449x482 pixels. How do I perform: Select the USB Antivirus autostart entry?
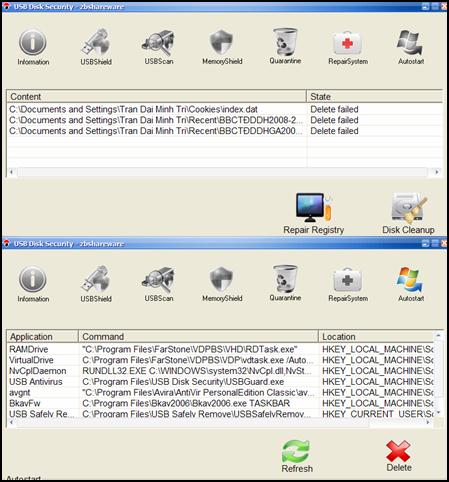220,382
